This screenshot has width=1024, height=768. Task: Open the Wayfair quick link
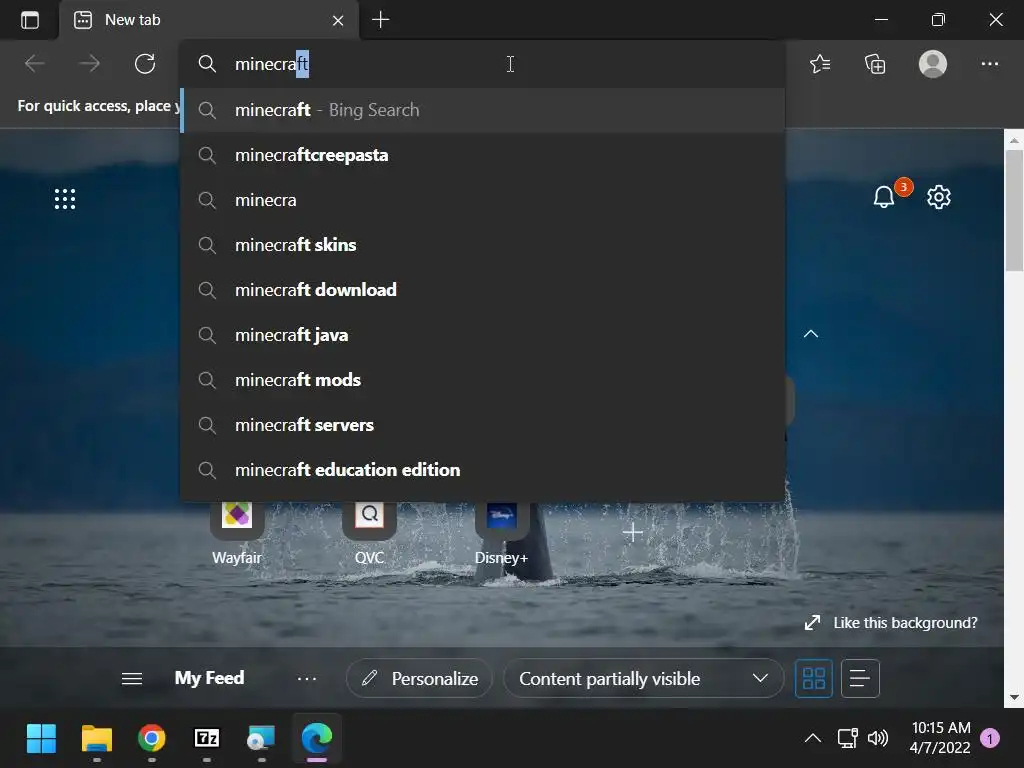(236, 532)
